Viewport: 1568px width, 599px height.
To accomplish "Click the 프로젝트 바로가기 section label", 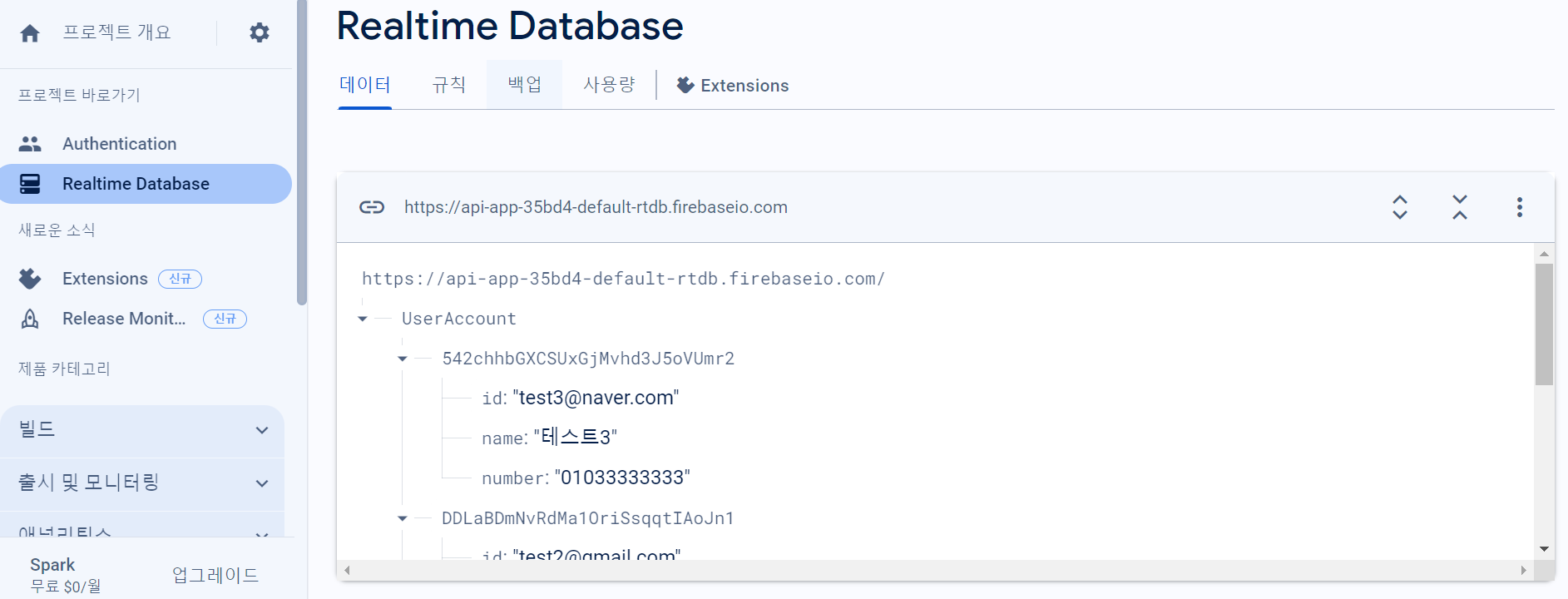I will click(79, 95).
